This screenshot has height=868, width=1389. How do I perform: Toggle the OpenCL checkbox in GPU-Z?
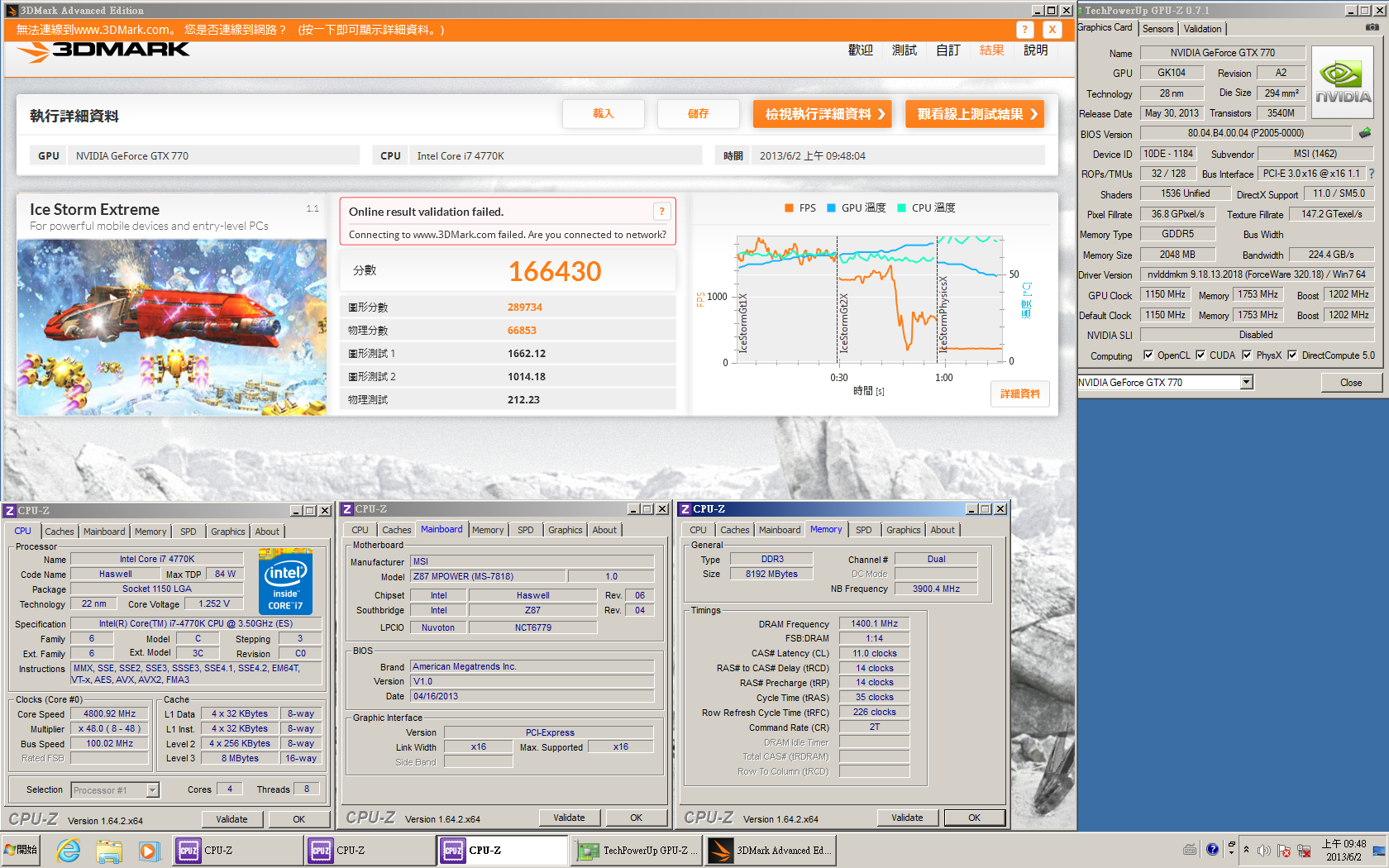tap(1148, 355)
